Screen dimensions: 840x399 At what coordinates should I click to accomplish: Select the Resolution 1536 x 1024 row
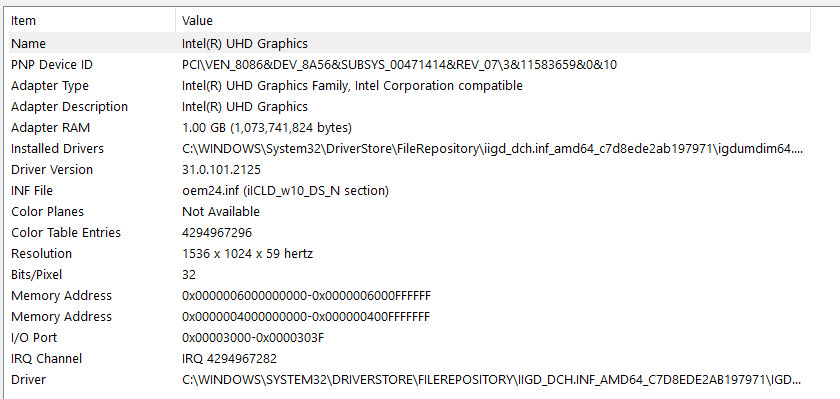[410, 253]
